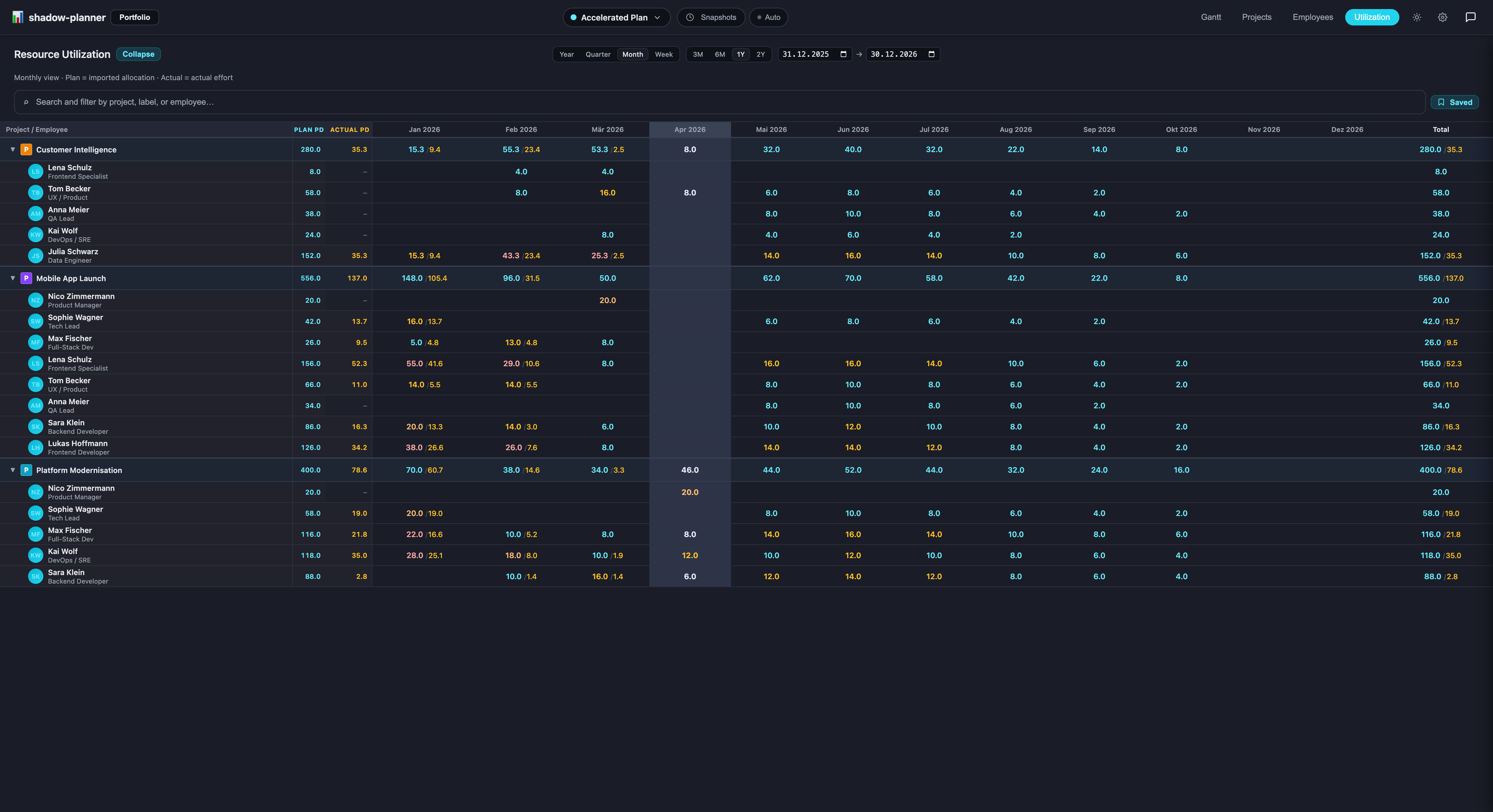Click Nico Zimmermann avatar under Mobile App Launch

coord(36,300)
